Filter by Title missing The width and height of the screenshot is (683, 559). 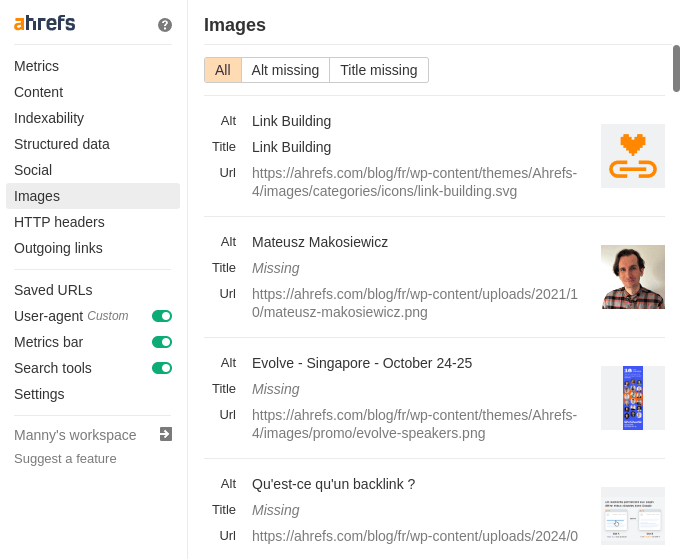(x=379, y=70)
